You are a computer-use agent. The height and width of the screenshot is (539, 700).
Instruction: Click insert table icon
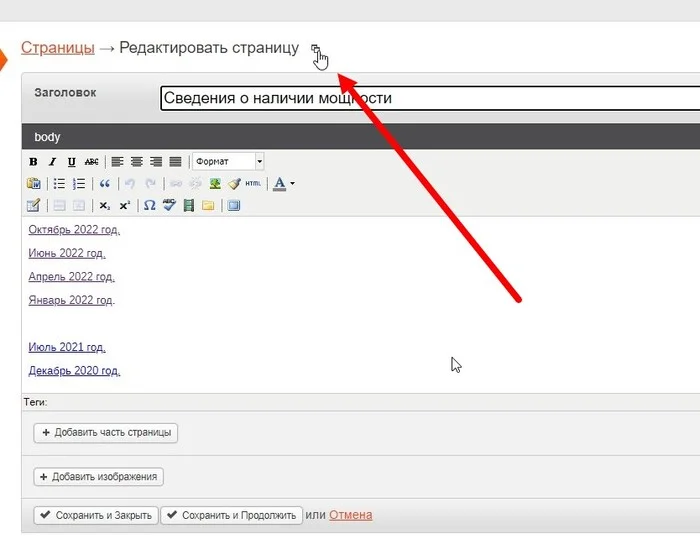coord(33,205)
